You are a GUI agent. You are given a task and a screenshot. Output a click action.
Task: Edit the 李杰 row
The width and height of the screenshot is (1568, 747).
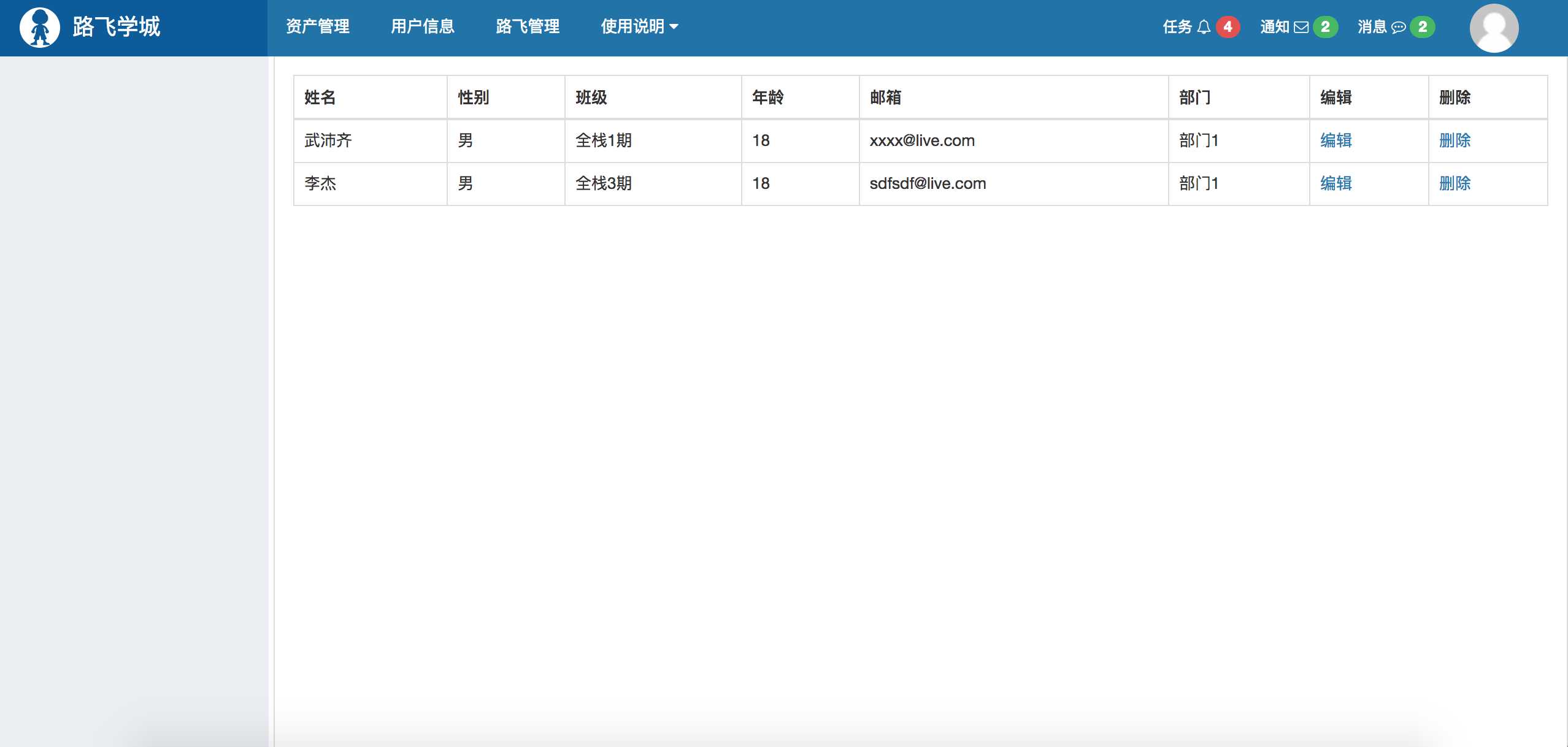[x=1336, y=183]
